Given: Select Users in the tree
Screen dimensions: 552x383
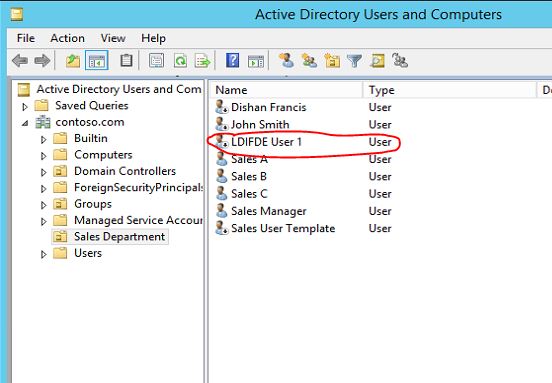Looking at the screenshot, I should (x=88, y=253).
